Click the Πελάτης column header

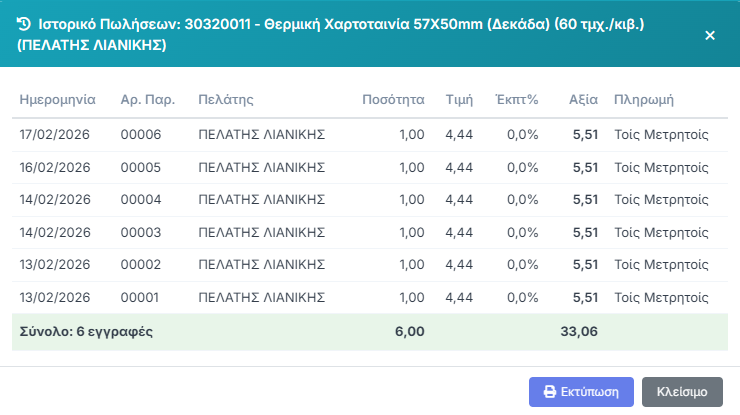pyautogui.click(x=226, y=100)
